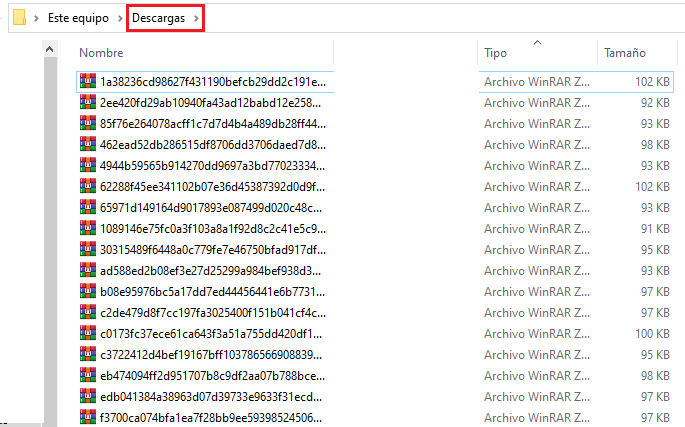Click archive icon next to edb041384a38
This screenshot has width=685, height=427.
pyautogui.click(x=88, y=395)
